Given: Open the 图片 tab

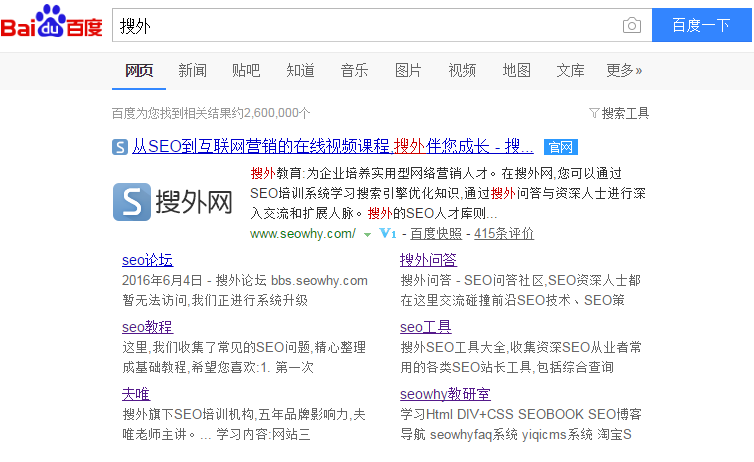Looking at the screenshot, I should tap(408, 71).
